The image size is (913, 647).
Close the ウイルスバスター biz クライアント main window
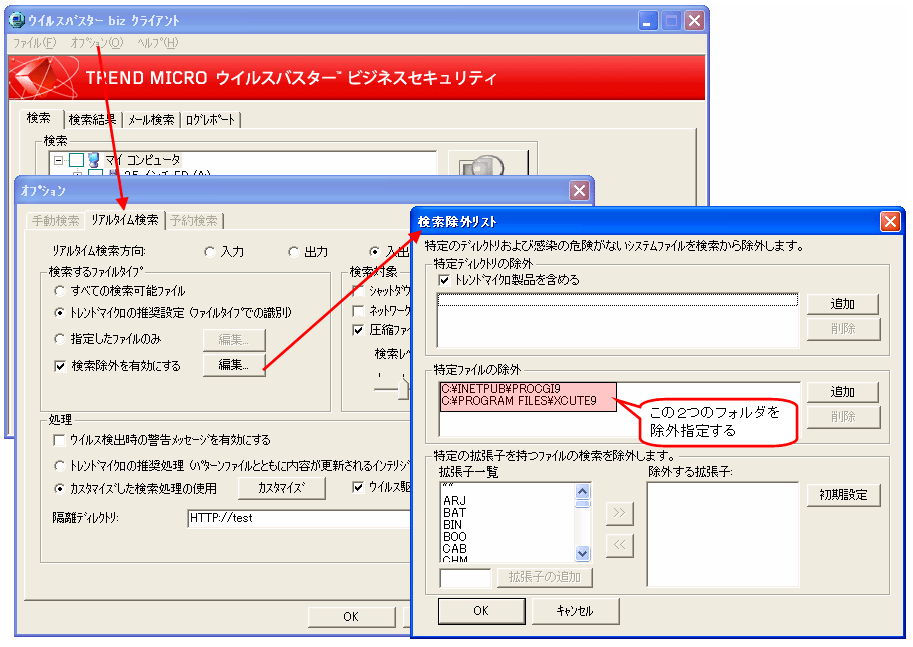coord(693,21)
